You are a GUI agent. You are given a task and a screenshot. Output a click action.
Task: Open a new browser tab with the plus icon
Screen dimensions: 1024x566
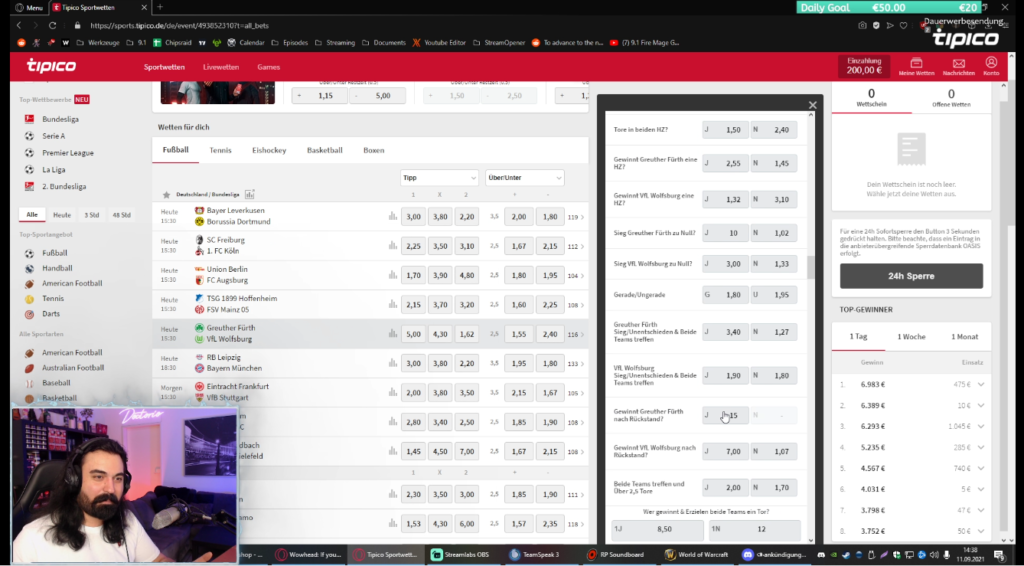[x=160, y=7]
